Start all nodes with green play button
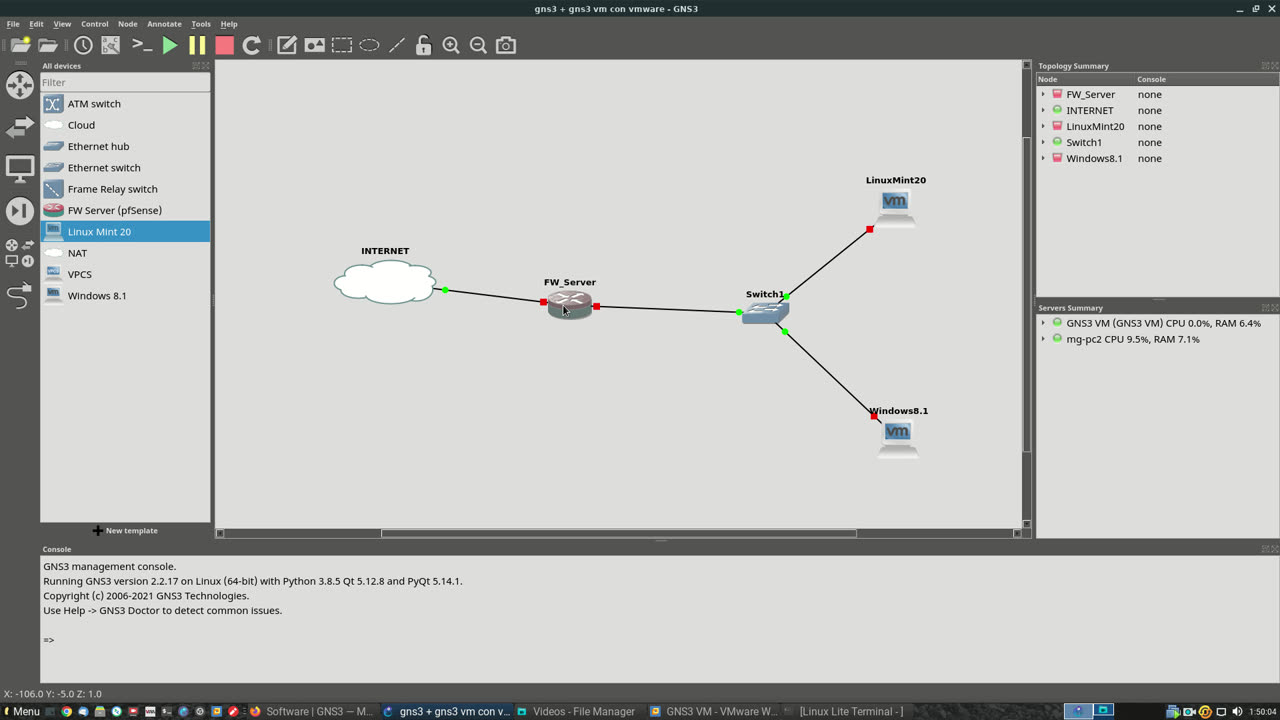This screenshot has height=720, width=1280. click(x=170, y=45)
